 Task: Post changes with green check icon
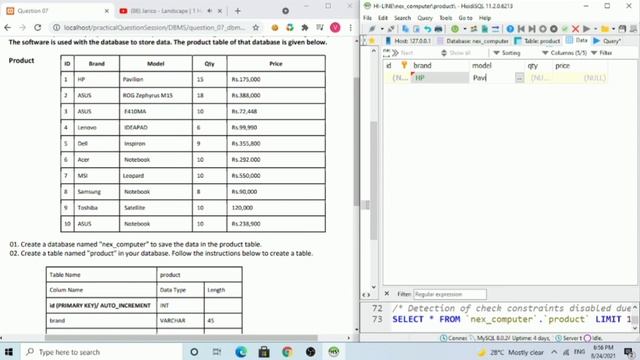click(x=564, y=29)
